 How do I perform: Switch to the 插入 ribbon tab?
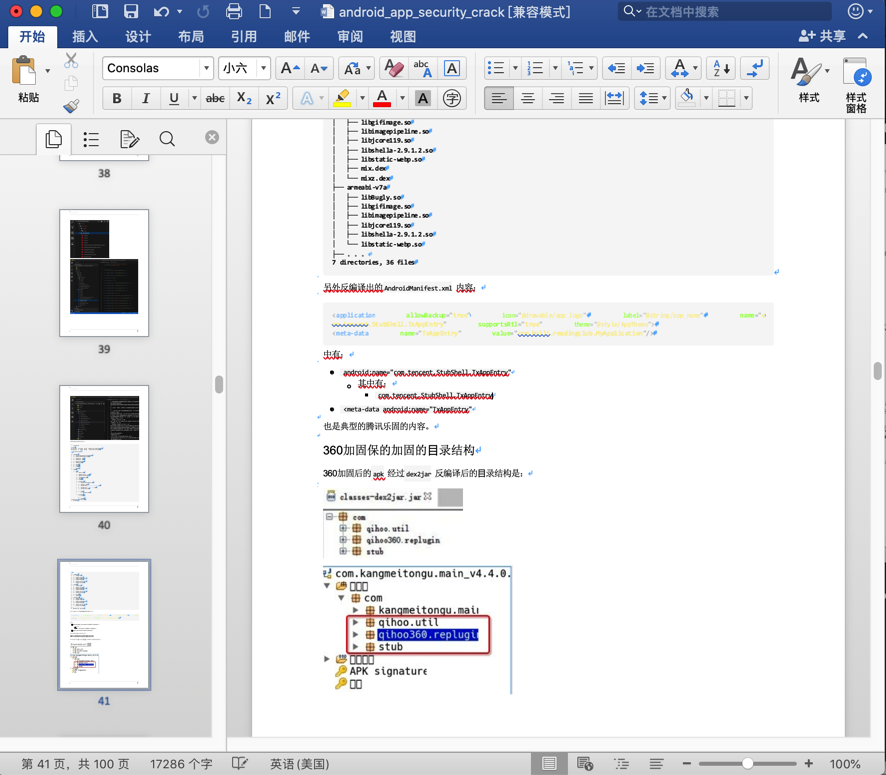click(85, 36)
